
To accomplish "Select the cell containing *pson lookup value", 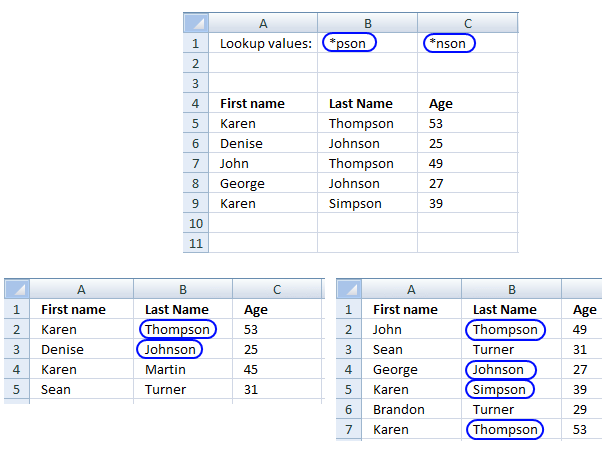I will click(x=367, y=43).
